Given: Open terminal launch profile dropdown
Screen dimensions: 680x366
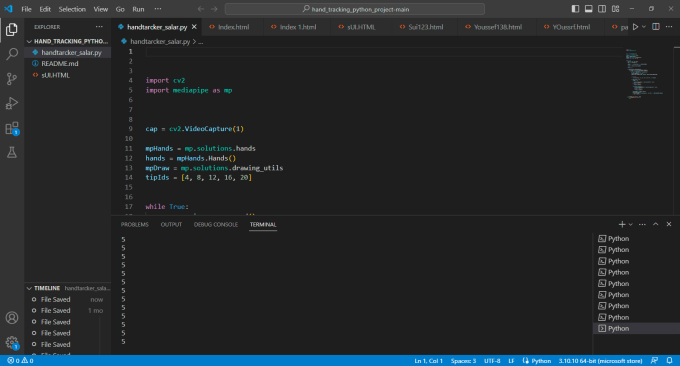Looking at the screenshot, I should 631,224.
